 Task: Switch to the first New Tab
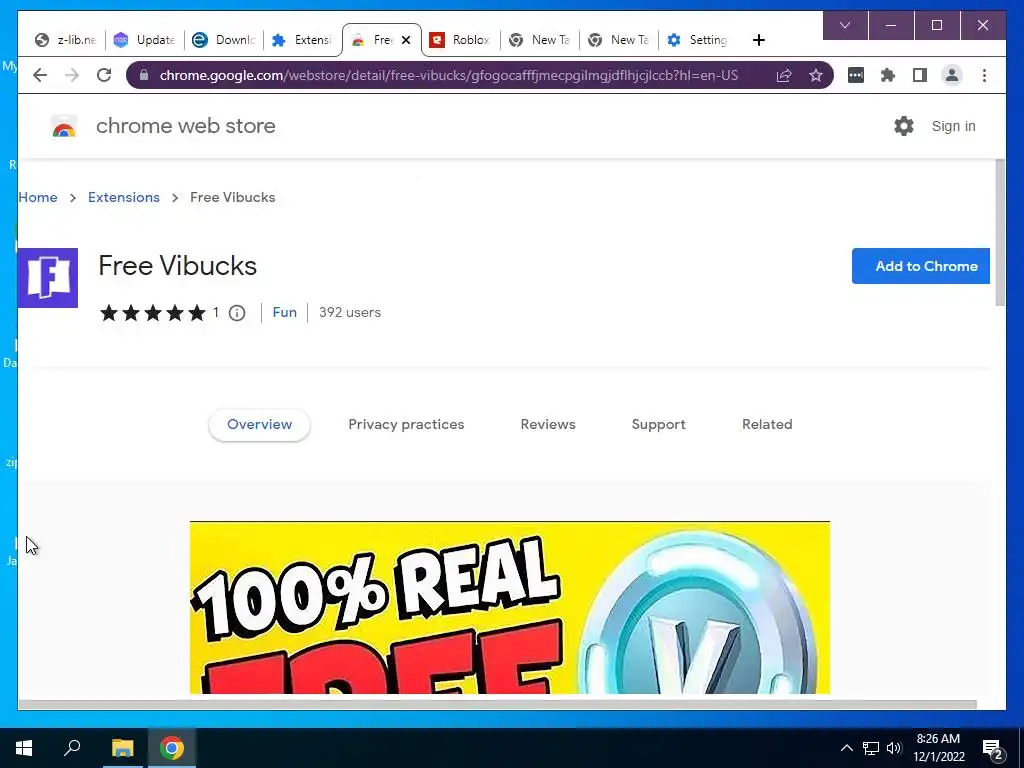(539, 40)
